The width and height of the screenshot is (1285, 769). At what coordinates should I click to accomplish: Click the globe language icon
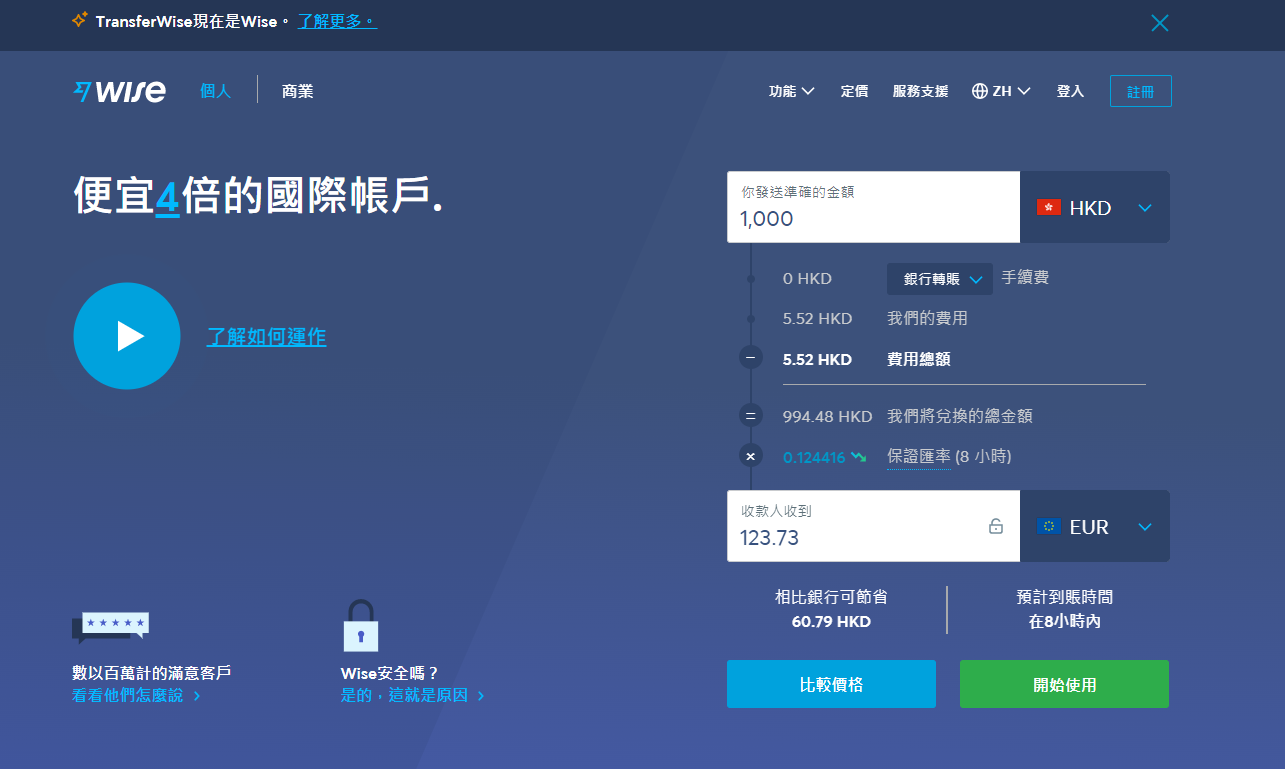tap(979, 91)
